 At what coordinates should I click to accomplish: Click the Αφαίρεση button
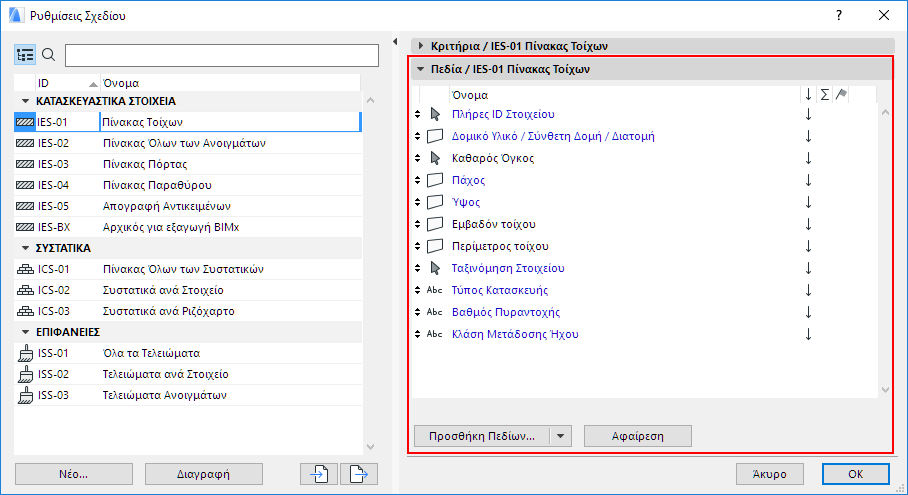pos(637,436)
